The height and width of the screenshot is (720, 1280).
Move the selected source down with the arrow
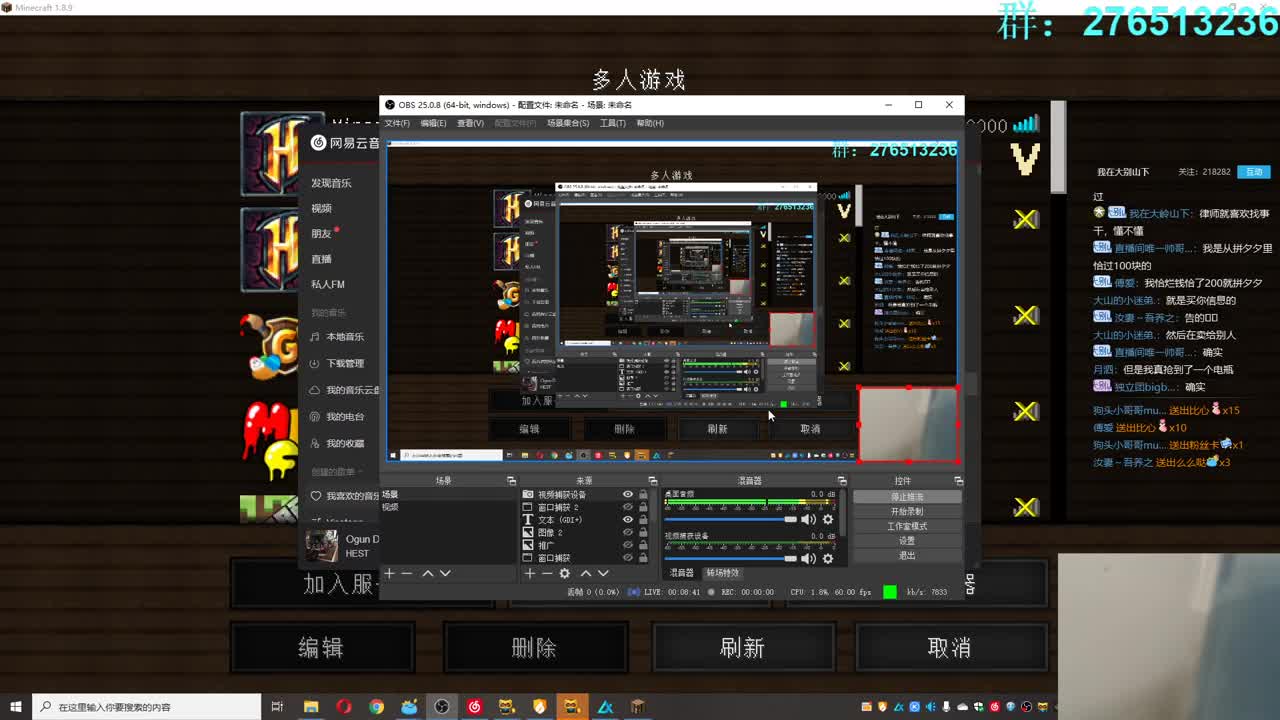[603, 573]
